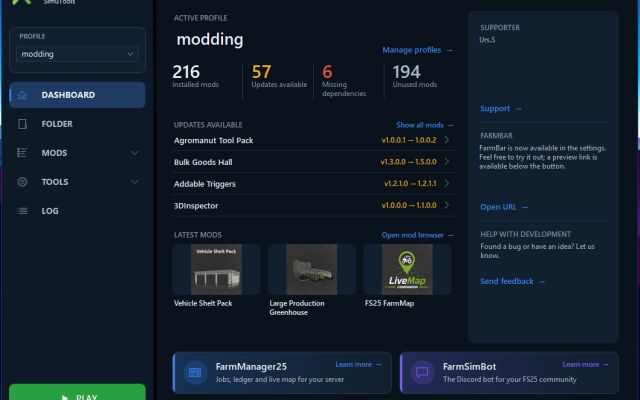Open the Tools menu item
Screen dimensions: 640x400
point(77,182)
